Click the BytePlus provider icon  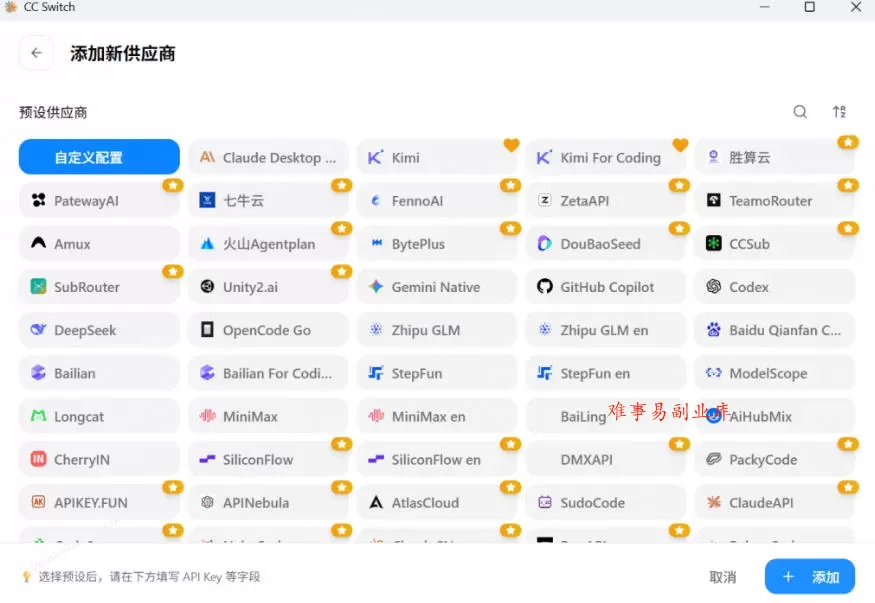[x=377, y=243]
